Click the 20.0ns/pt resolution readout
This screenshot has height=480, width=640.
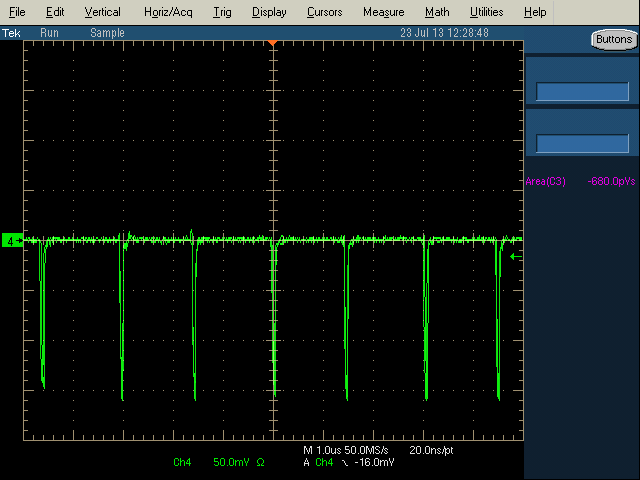tap(431, 450)
